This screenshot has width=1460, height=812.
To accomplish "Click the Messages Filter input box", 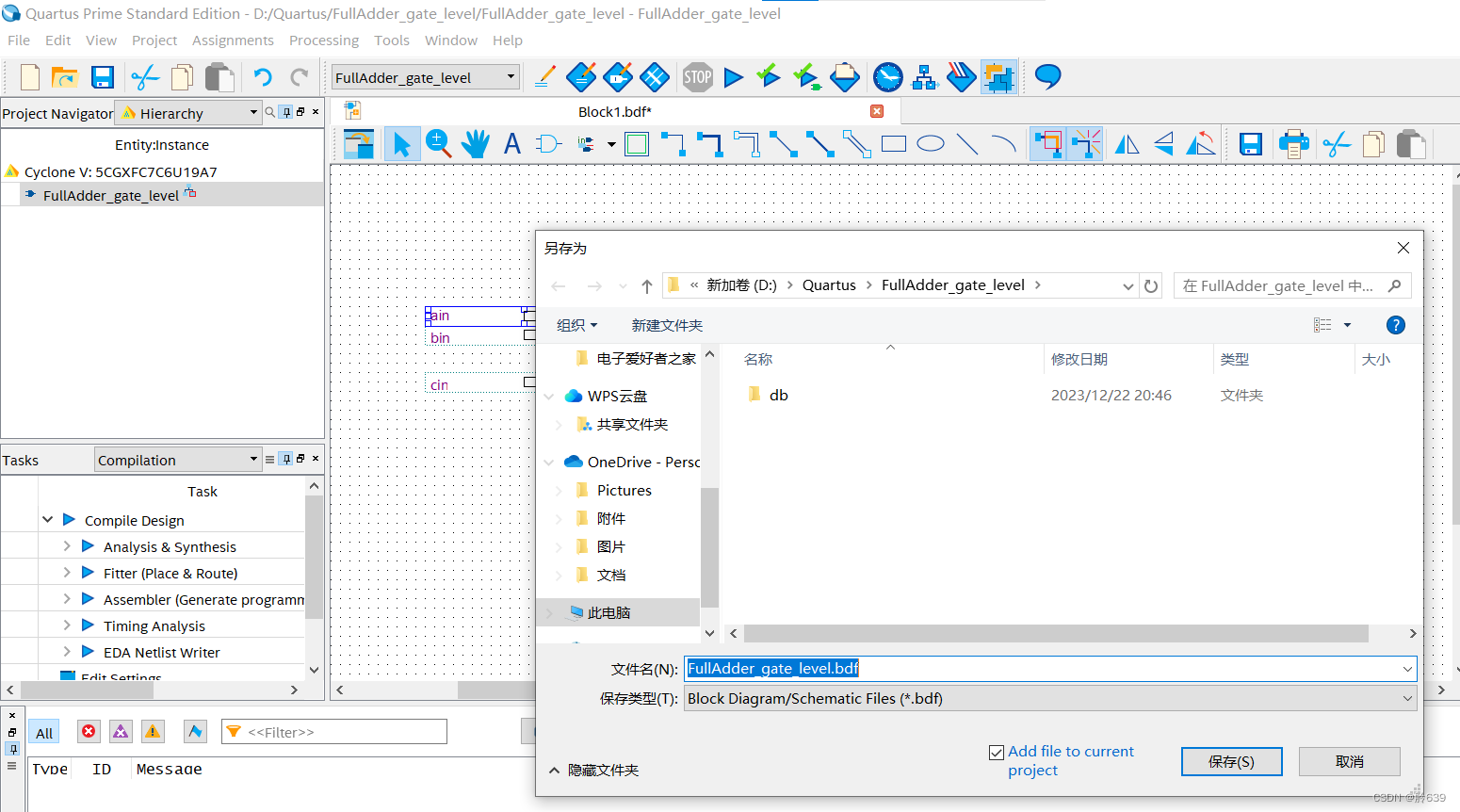I will [x=334, y=732].
